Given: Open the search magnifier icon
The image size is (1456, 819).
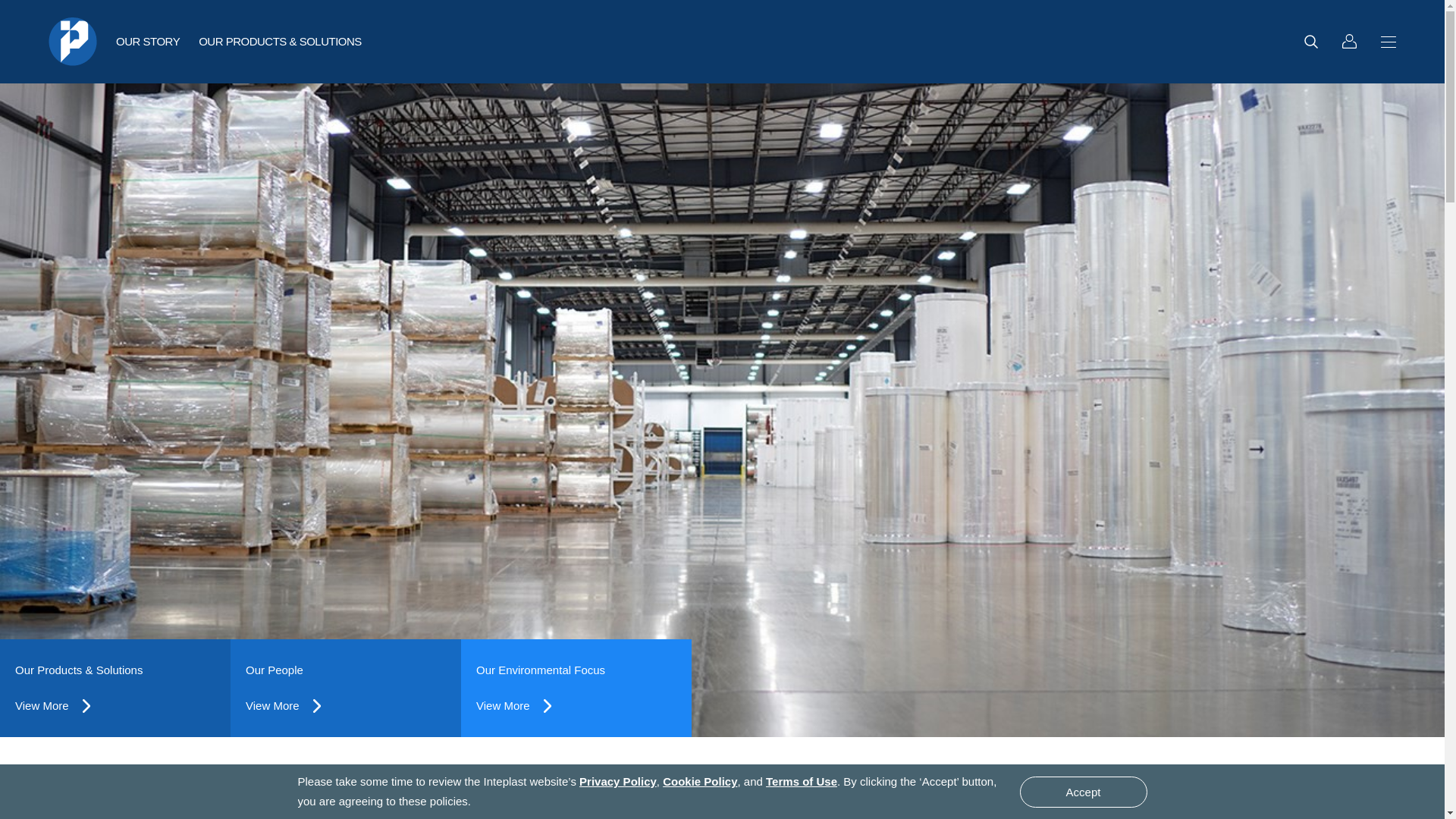Looking at the screenshot, I should coord(1310,42).
